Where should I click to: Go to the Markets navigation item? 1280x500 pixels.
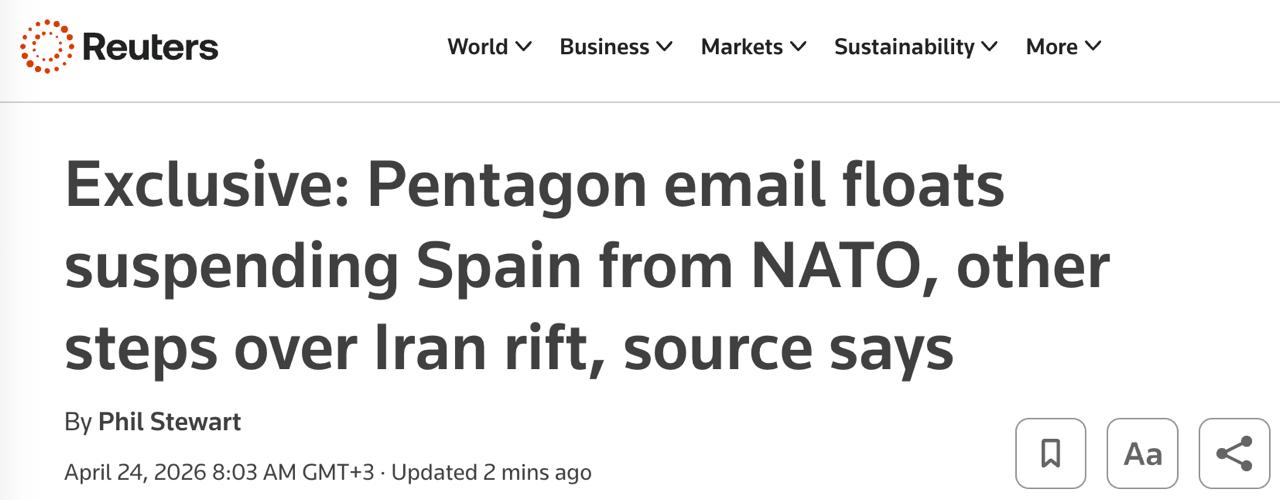click(x=741, y=46)
